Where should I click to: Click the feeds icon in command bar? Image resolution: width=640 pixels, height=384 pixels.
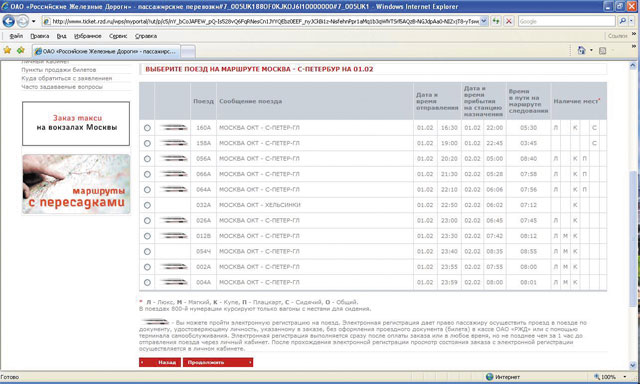602,51
